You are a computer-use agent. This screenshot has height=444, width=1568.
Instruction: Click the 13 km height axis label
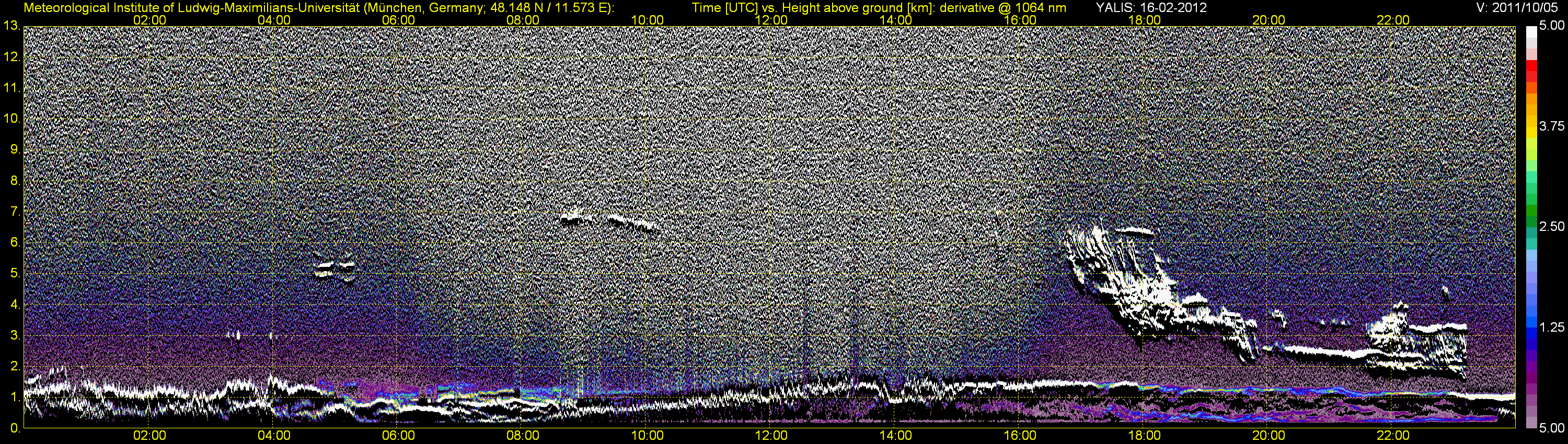coord(11,26)
